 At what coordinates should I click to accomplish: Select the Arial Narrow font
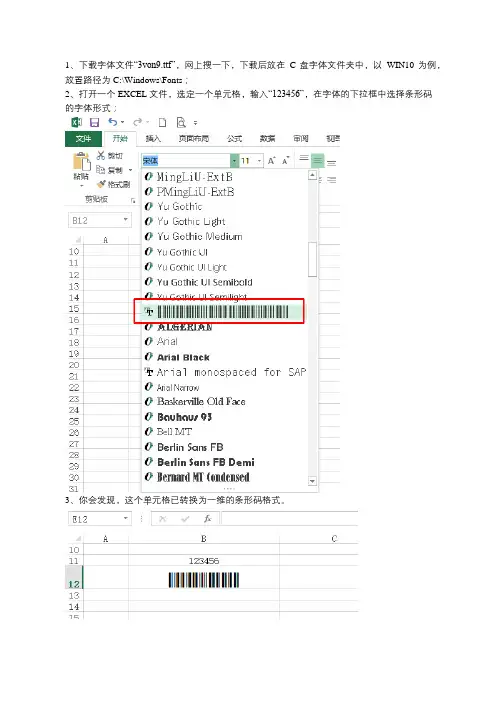225,387
